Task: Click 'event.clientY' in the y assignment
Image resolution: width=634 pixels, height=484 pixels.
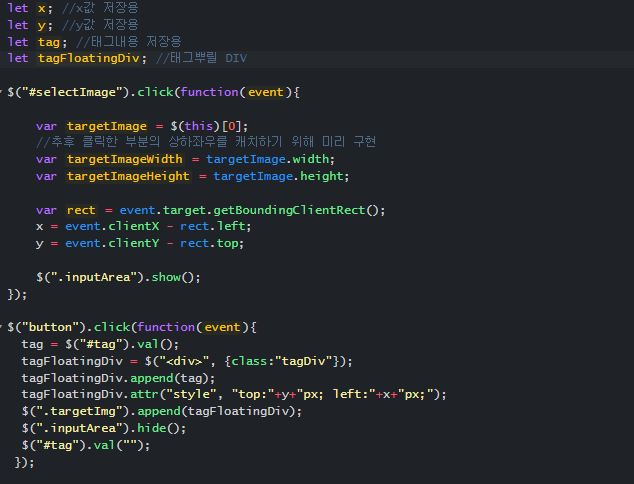Action: [x=112, y=243]
